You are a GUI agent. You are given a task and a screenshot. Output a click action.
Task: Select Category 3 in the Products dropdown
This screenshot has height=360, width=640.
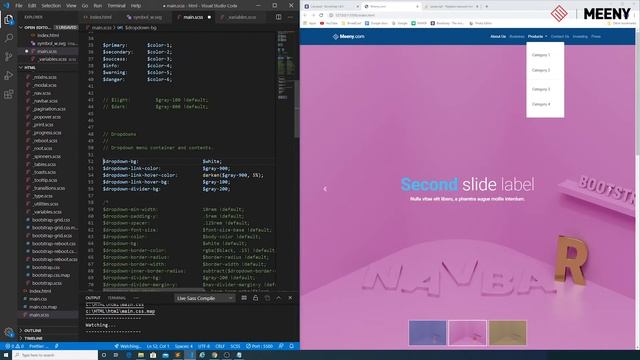541,89
